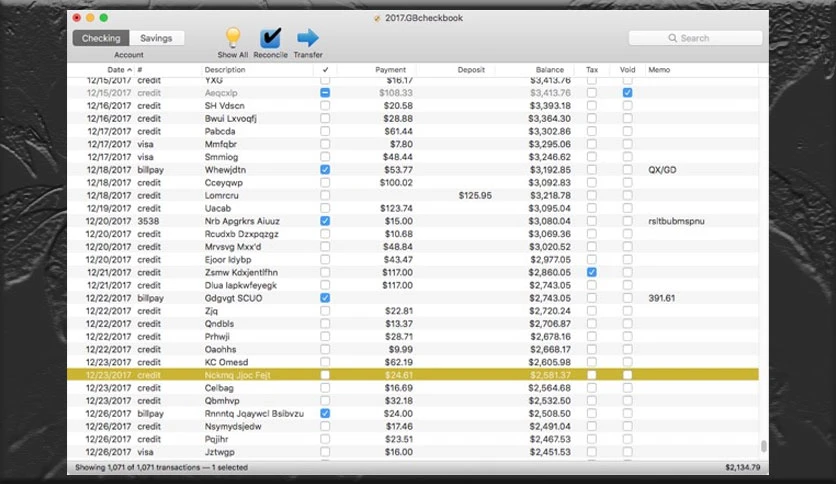Sort by the cleared checkmark column header
836x484 pixels.
point(325,70)
